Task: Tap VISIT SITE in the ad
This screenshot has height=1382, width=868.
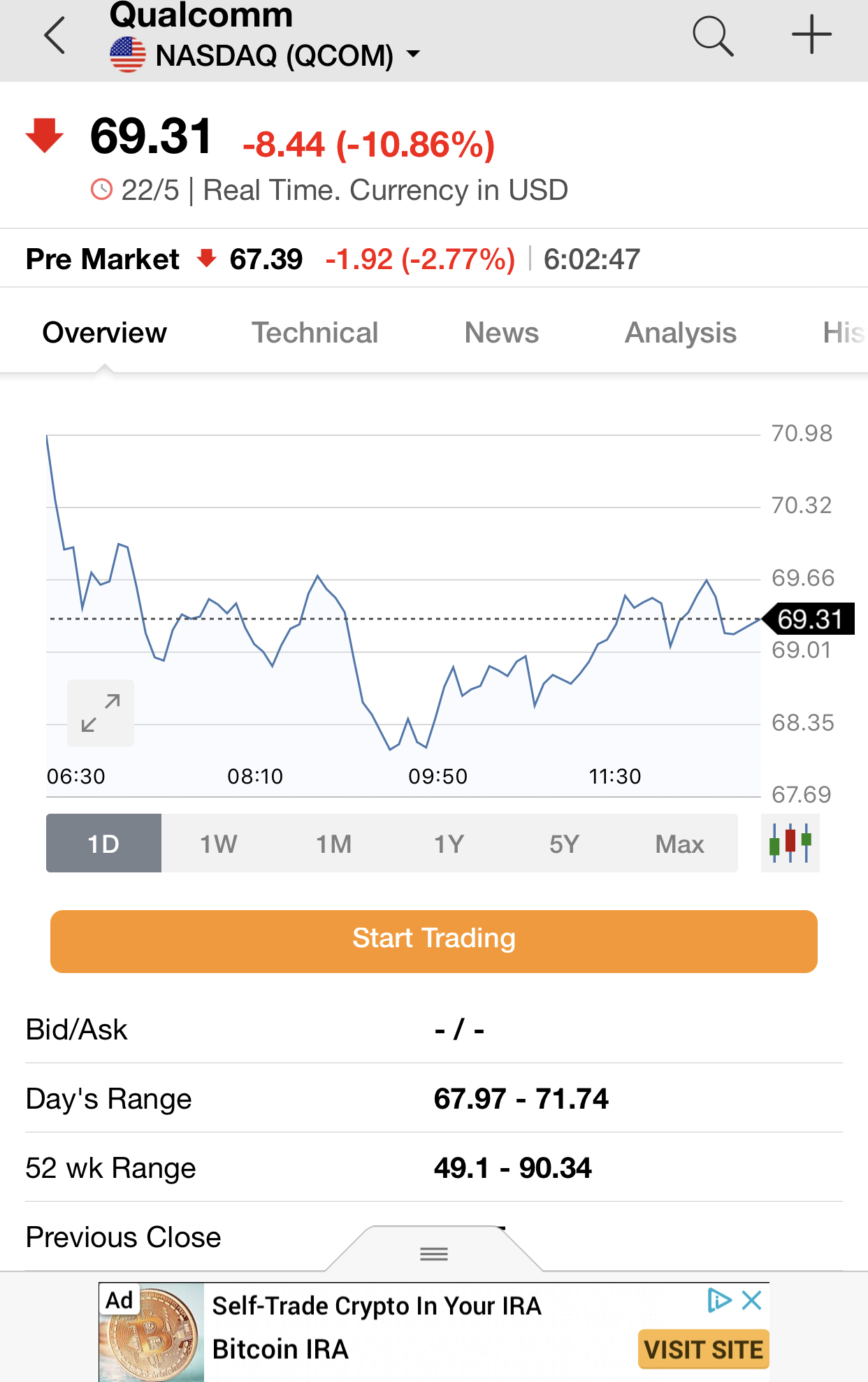Action: (704, 1349)
